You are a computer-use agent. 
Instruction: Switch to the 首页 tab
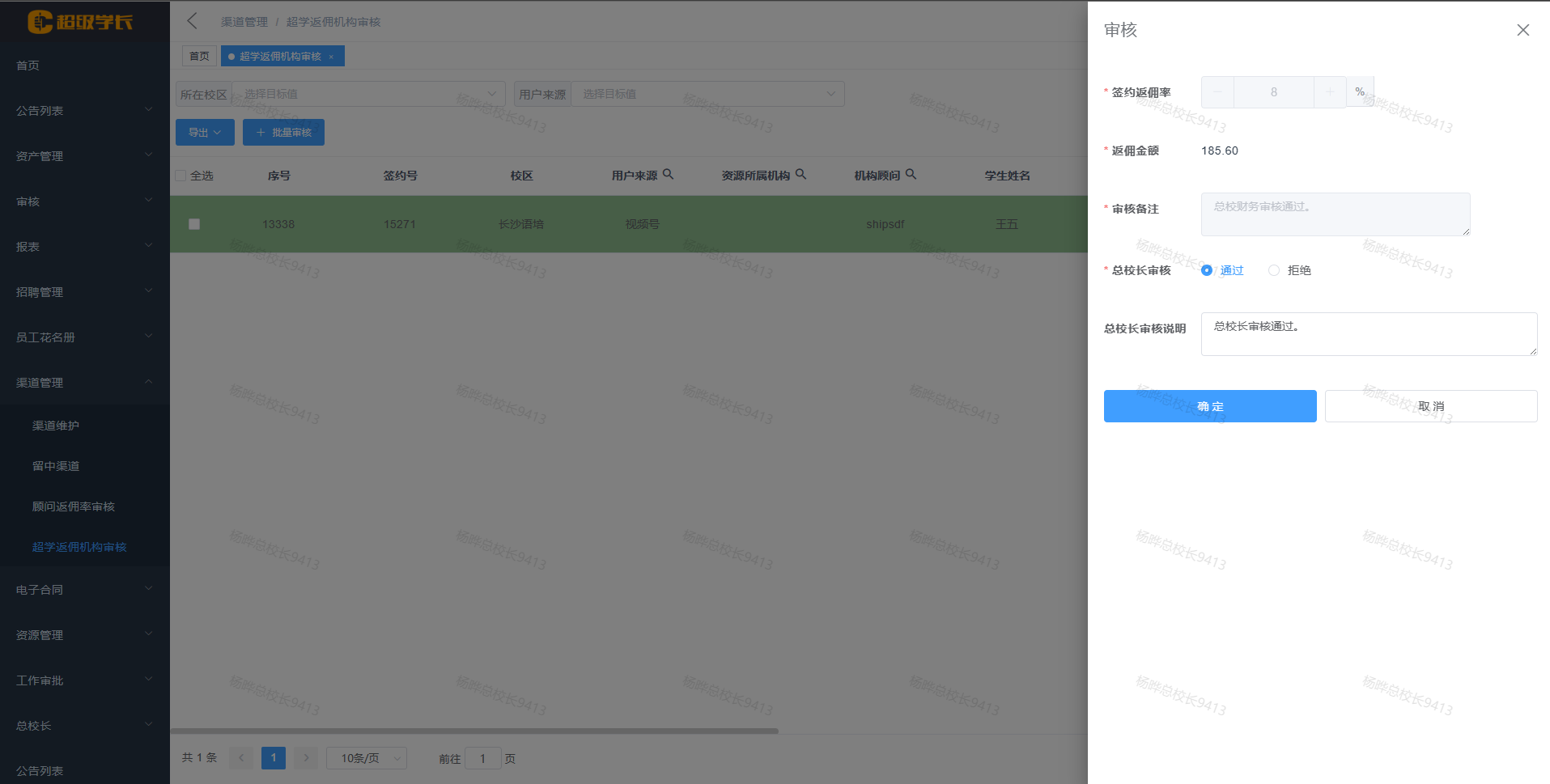coord(199,56)
